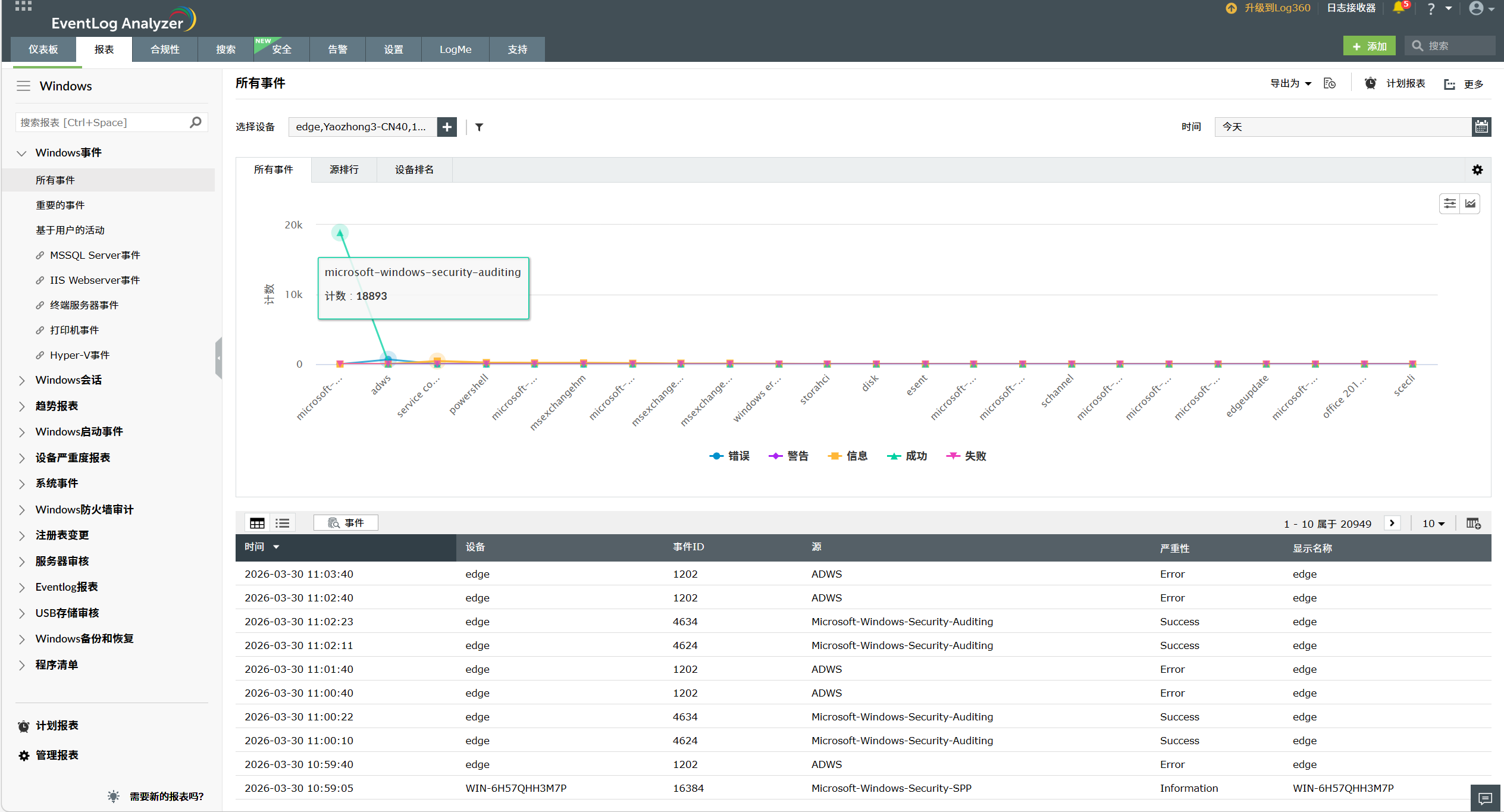Switch to the 源排行 tab
The image size is (1504, 812).
344,170
